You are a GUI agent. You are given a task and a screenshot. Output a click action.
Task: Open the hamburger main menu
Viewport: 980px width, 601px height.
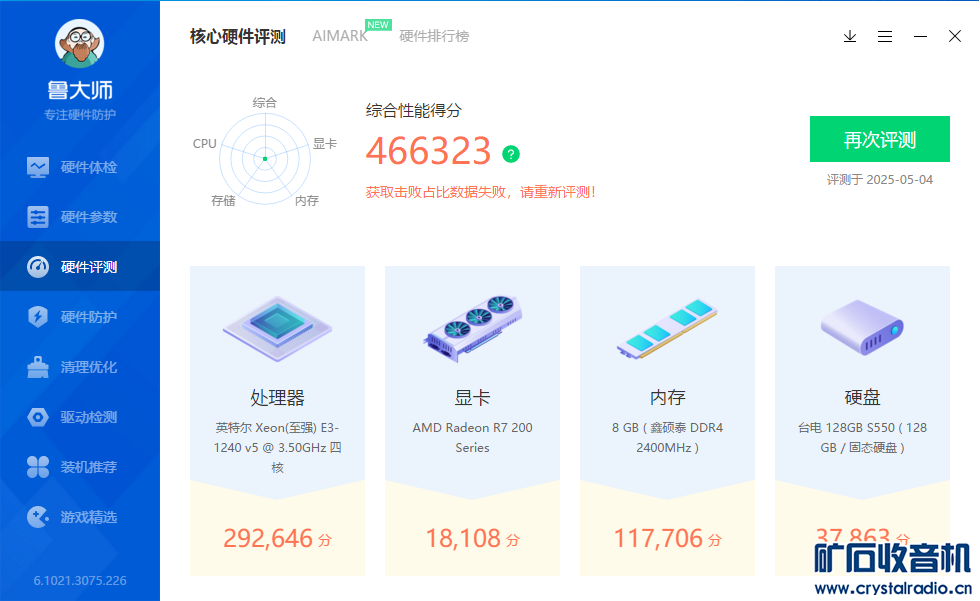click(x=885, y=36)
